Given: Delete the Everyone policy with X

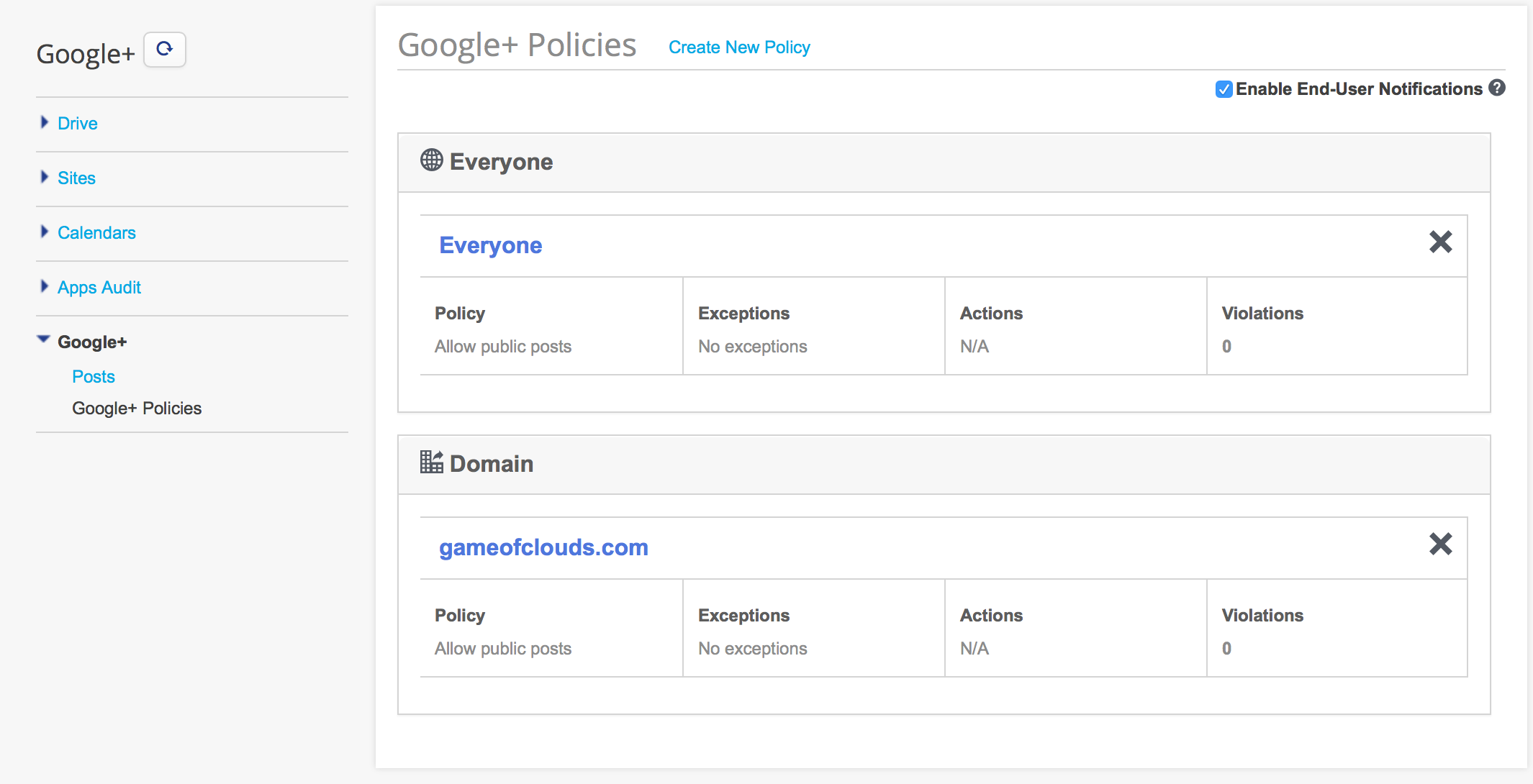Looking at the screenshot, I should click(x=1441, y=242).
